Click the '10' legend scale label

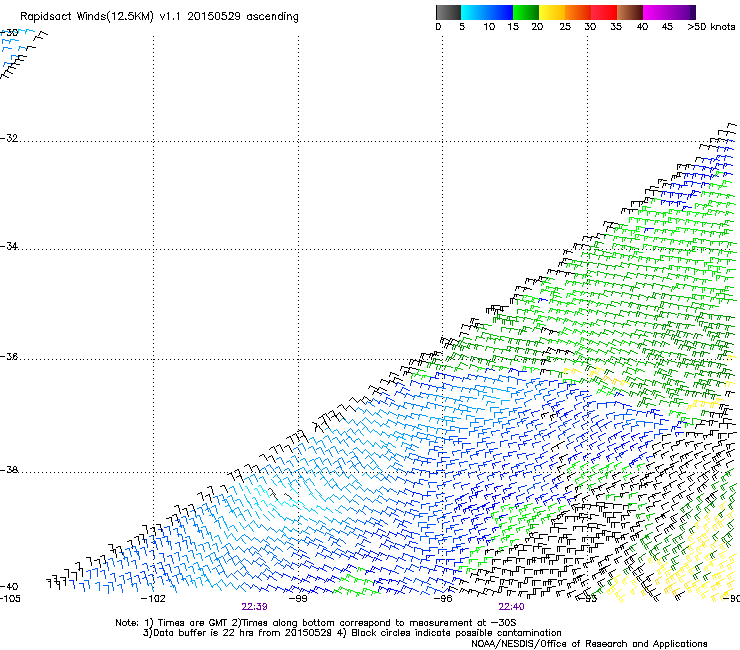(489, 27)
